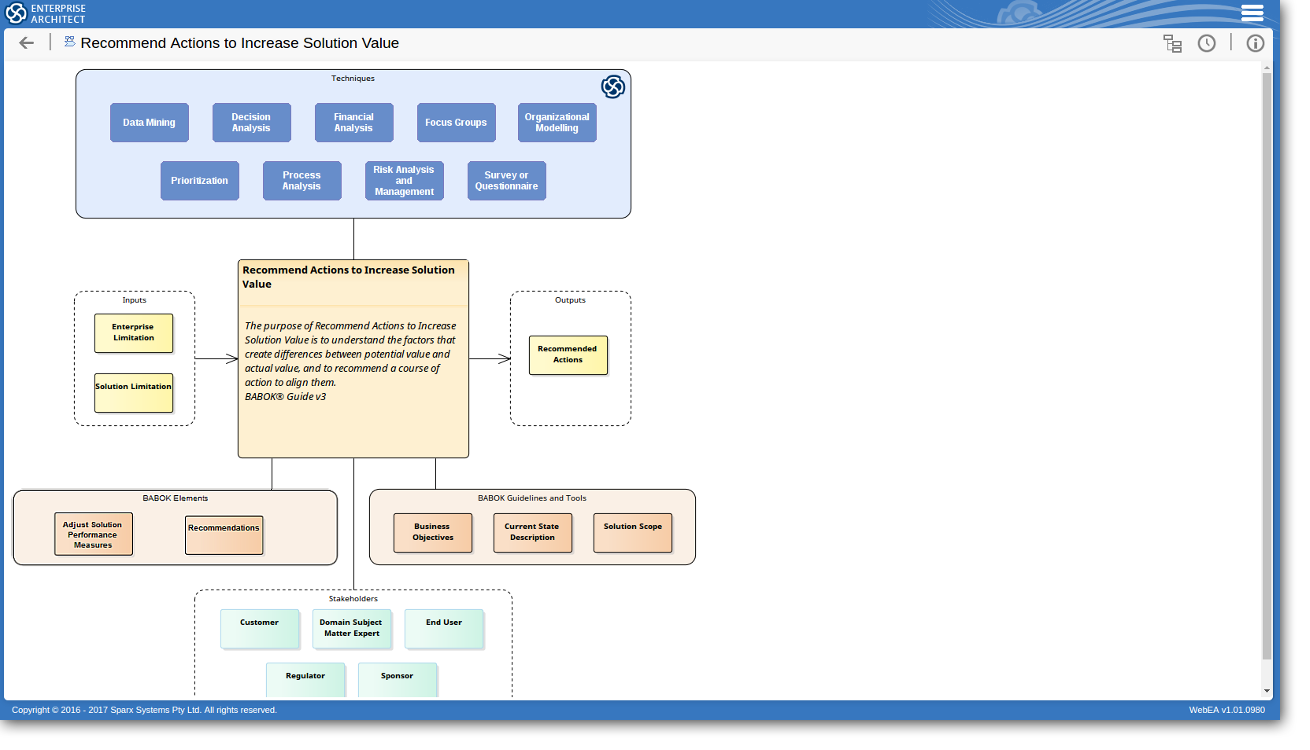This screenshot has width=1310, height=750.
Task: Open Risk Analysis and Management element
Action: coord(404,181)
